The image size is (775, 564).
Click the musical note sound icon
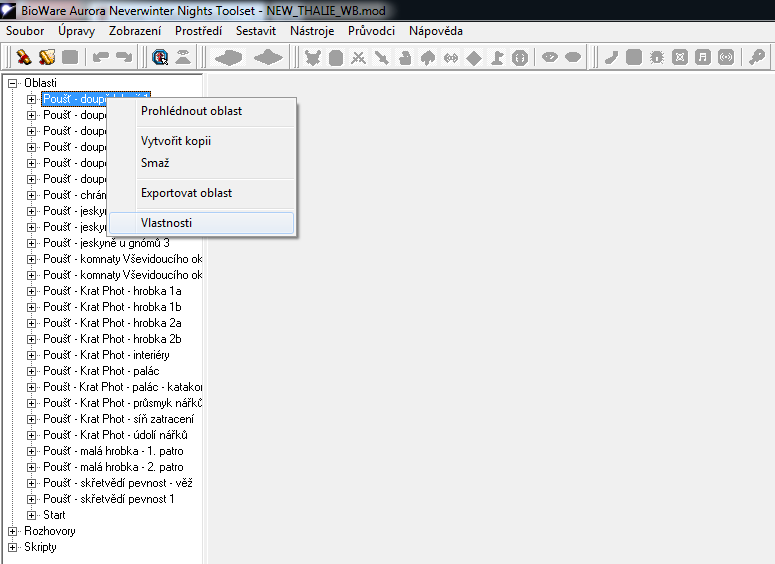[x=703, y=57]
